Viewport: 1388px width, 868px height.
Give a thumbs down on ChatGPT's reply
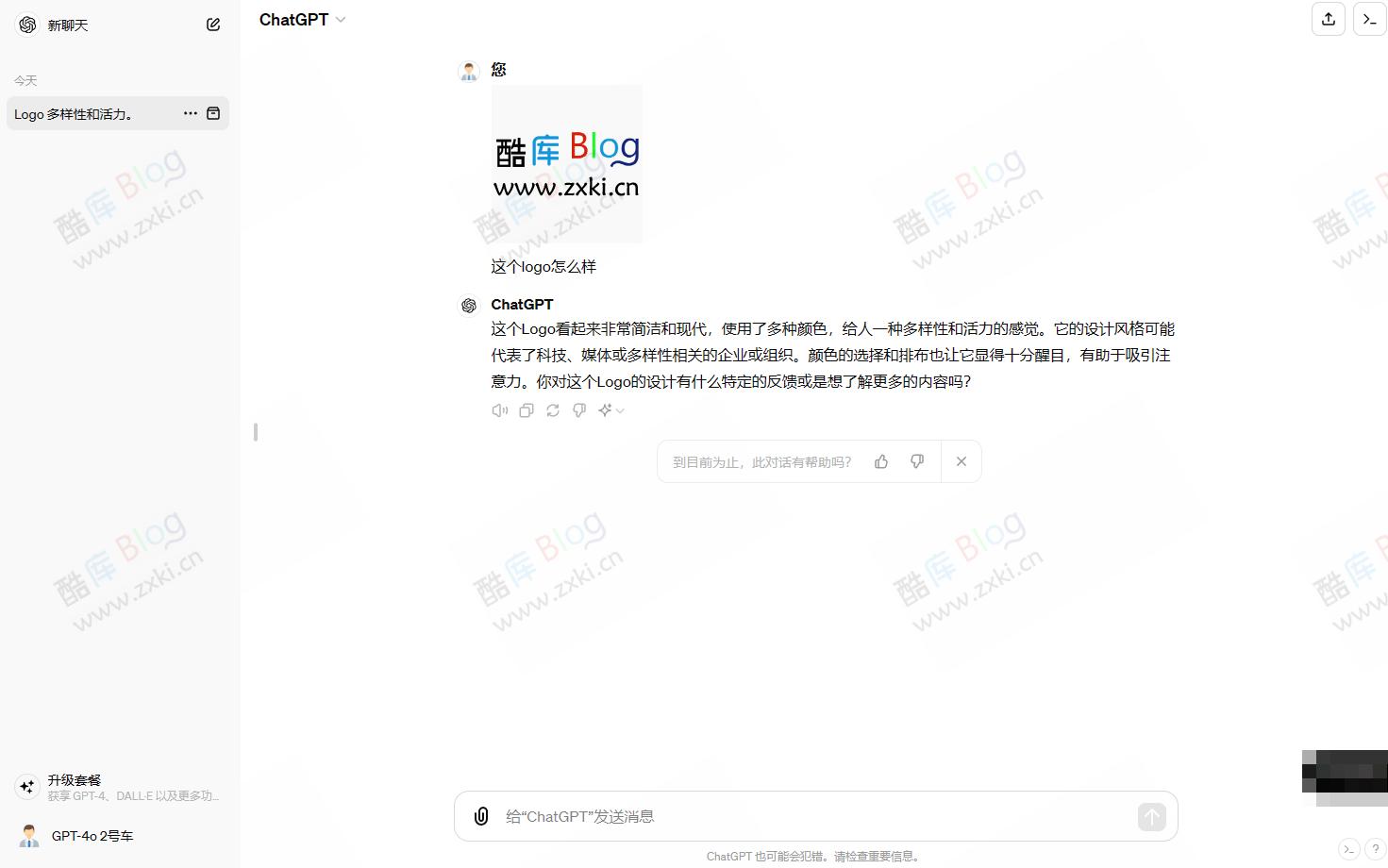pyautogui.click(x=578, y=409)
